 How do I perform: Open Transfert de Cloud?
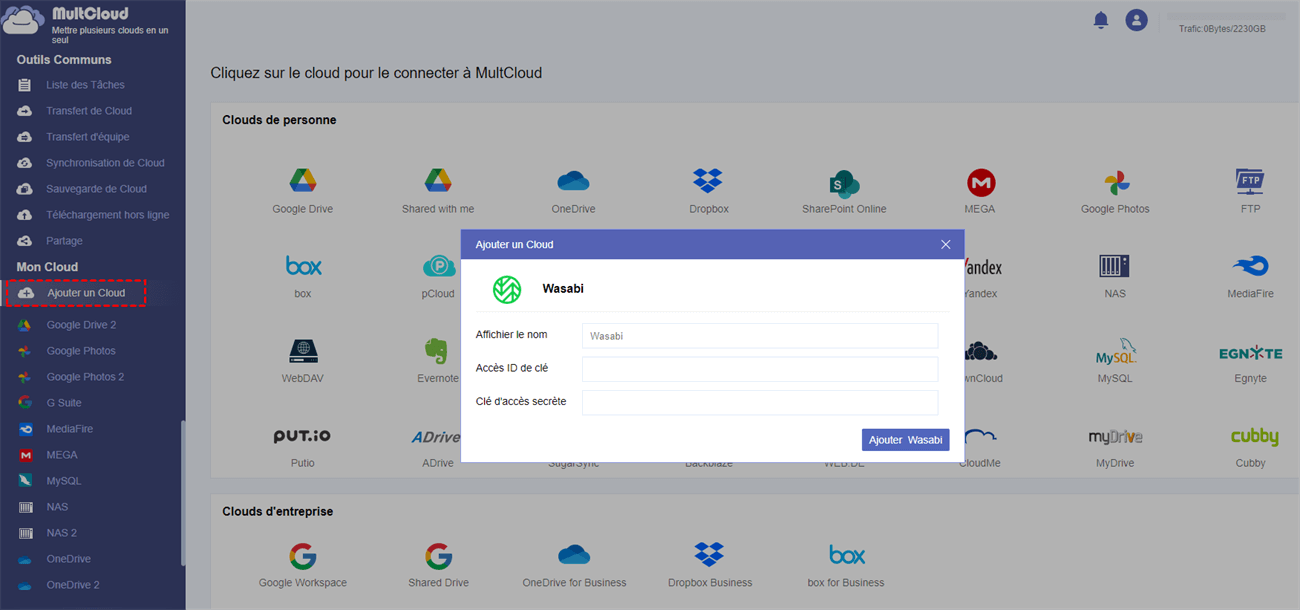[89, 111]
